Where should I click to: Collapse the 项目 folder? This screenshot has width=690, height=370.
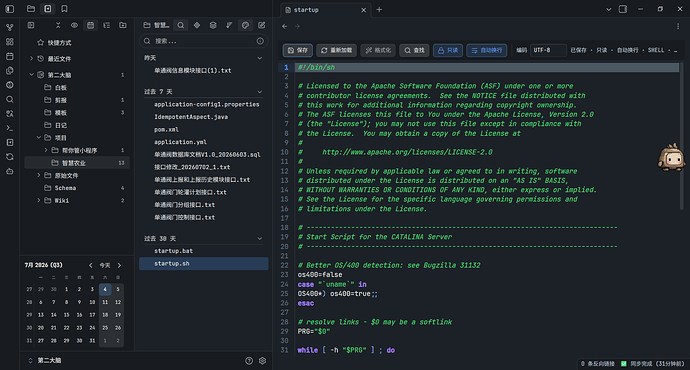pyautogui.click(x=39, y=138)
